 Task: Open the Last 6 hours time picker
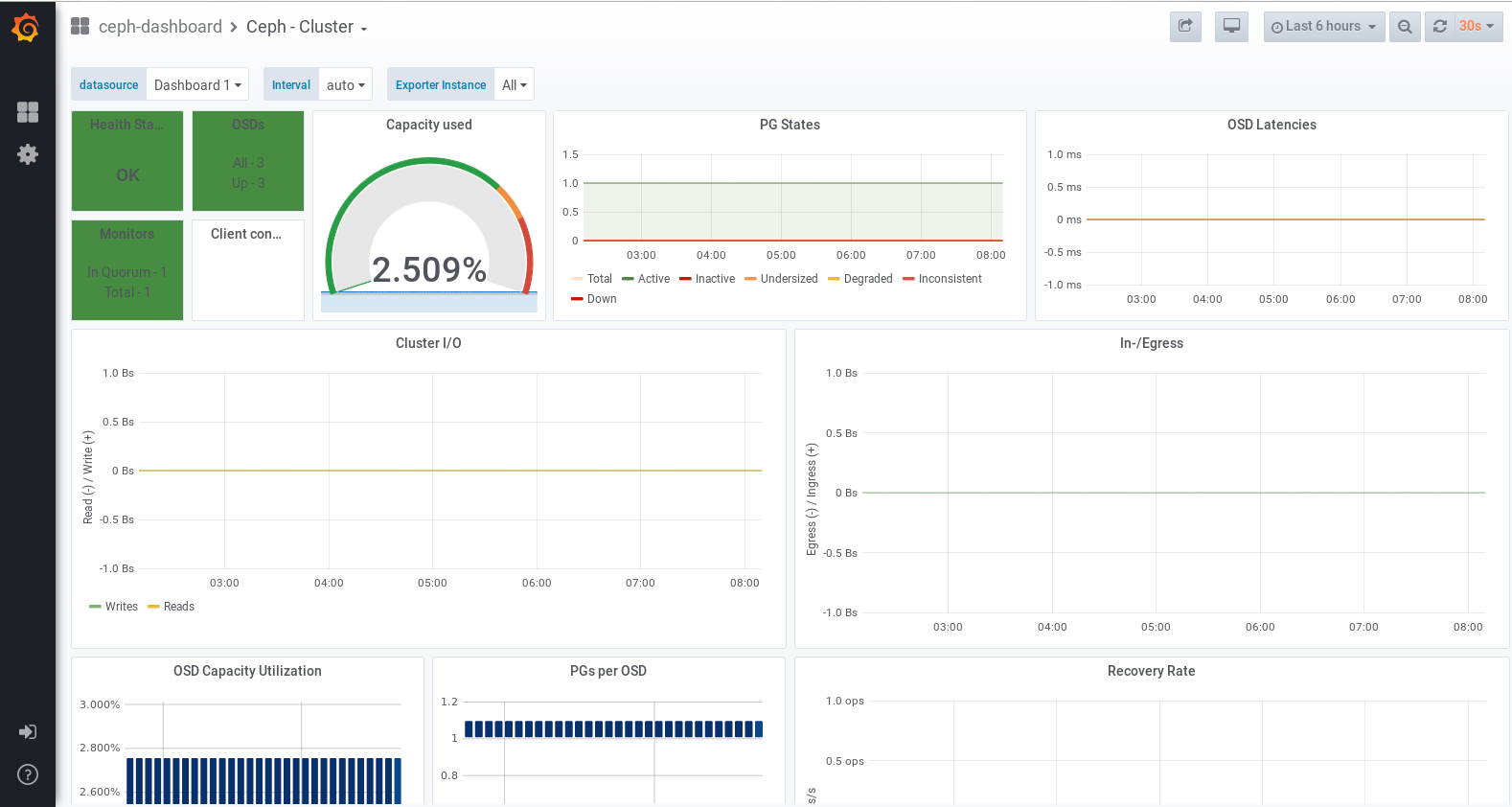[1323, 27]
